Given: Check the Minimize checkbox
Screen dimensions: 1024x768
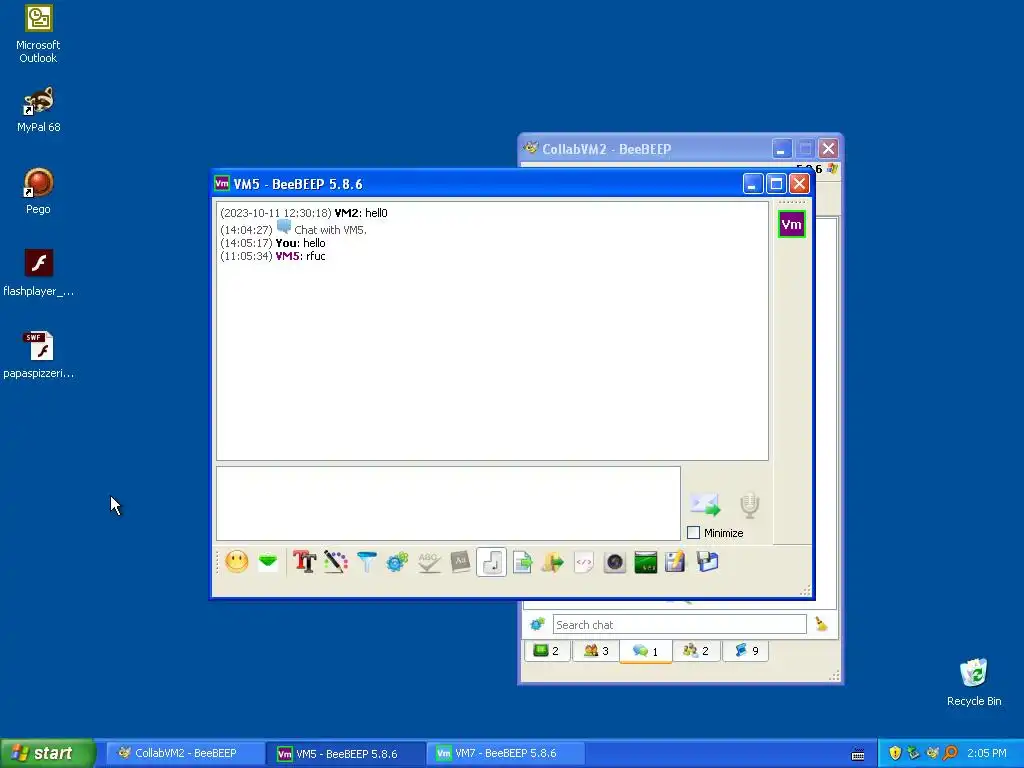Looking at the screenshot, I should pos(694,533).
